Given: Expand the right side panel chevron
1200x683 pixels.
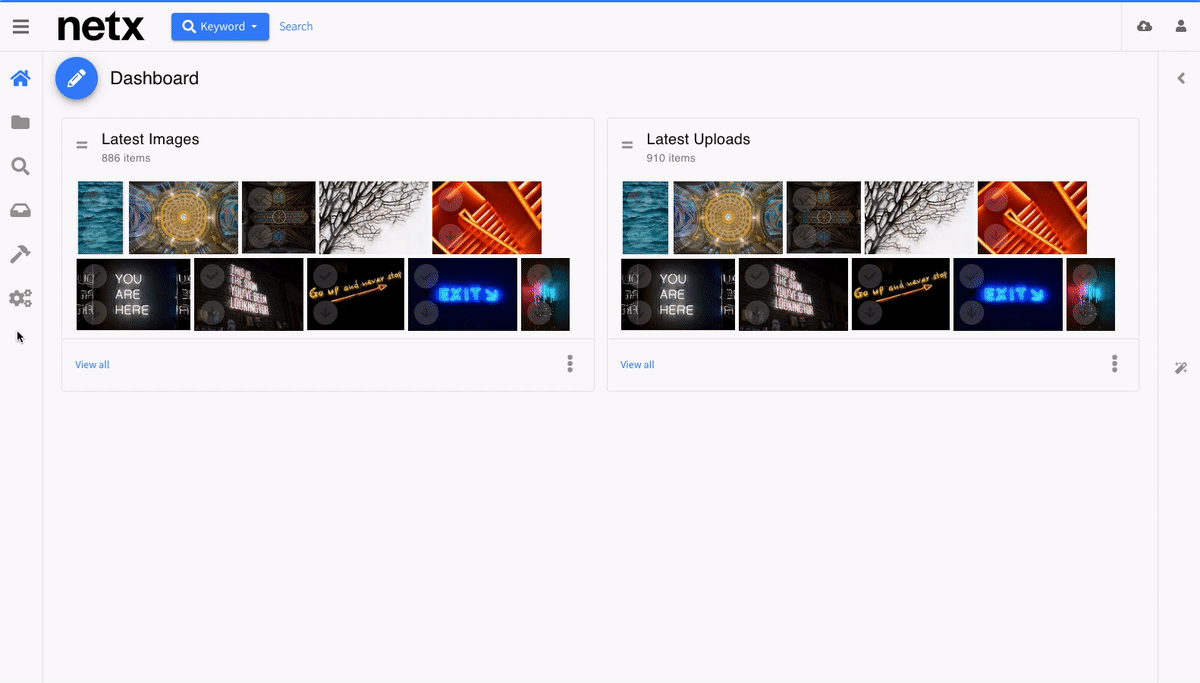Looking at the screenshot, I should pyautogui.click(x=1180, y=78).
